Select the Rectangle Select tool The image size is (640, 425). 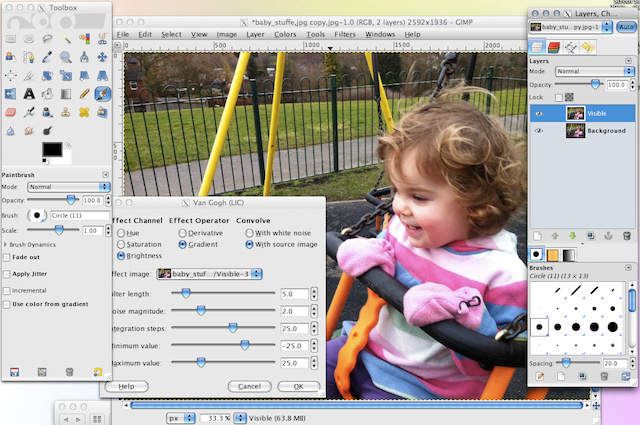tap(10, 39)
